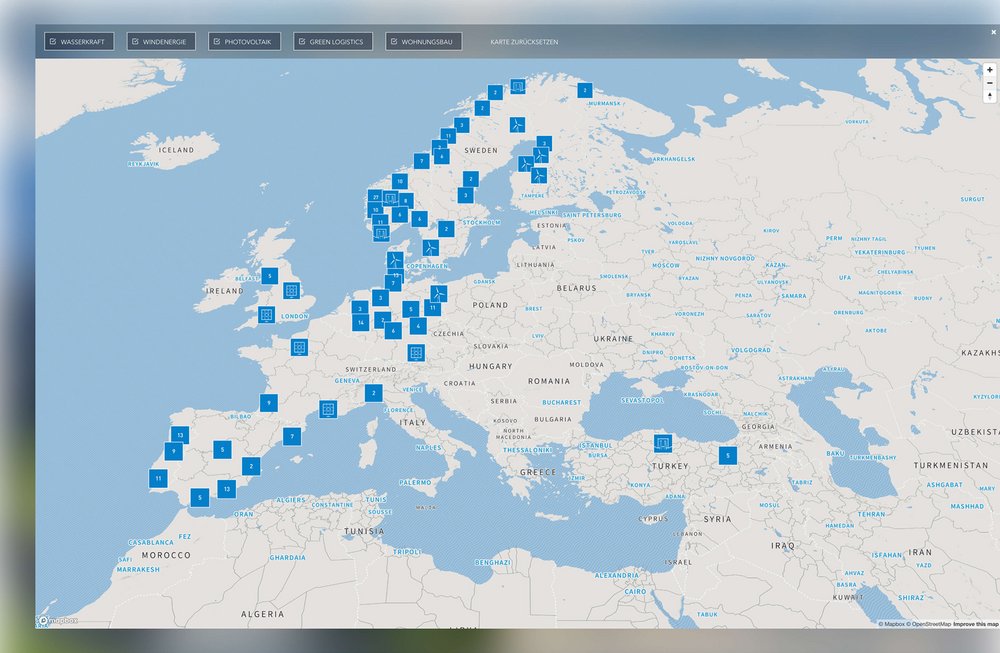
Task: Open cluster 5 in central Spain
Action: (222, 450)
